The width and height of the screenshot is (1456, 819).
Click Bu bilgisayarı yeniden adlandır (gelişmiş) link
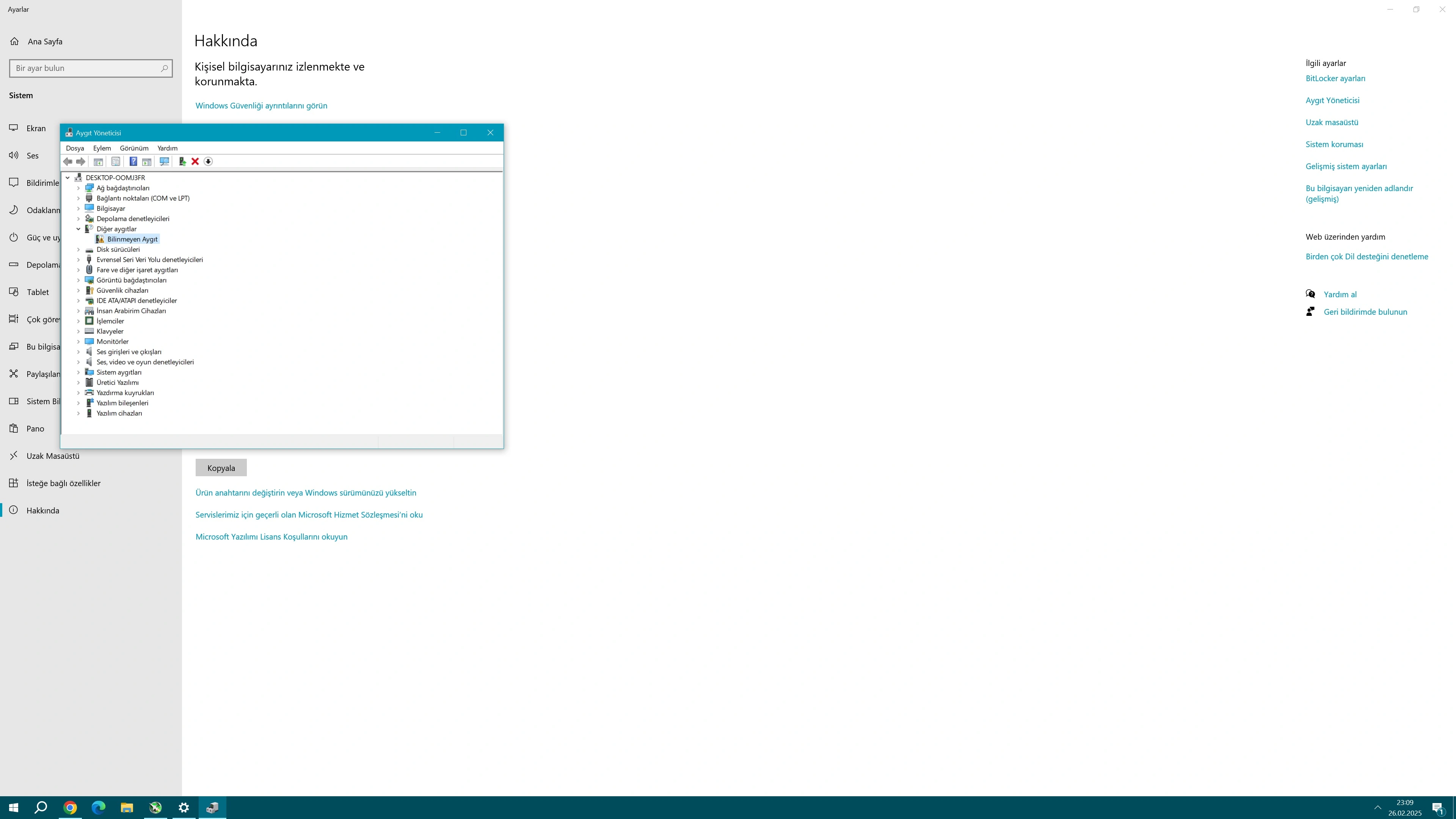[1359, 193]
